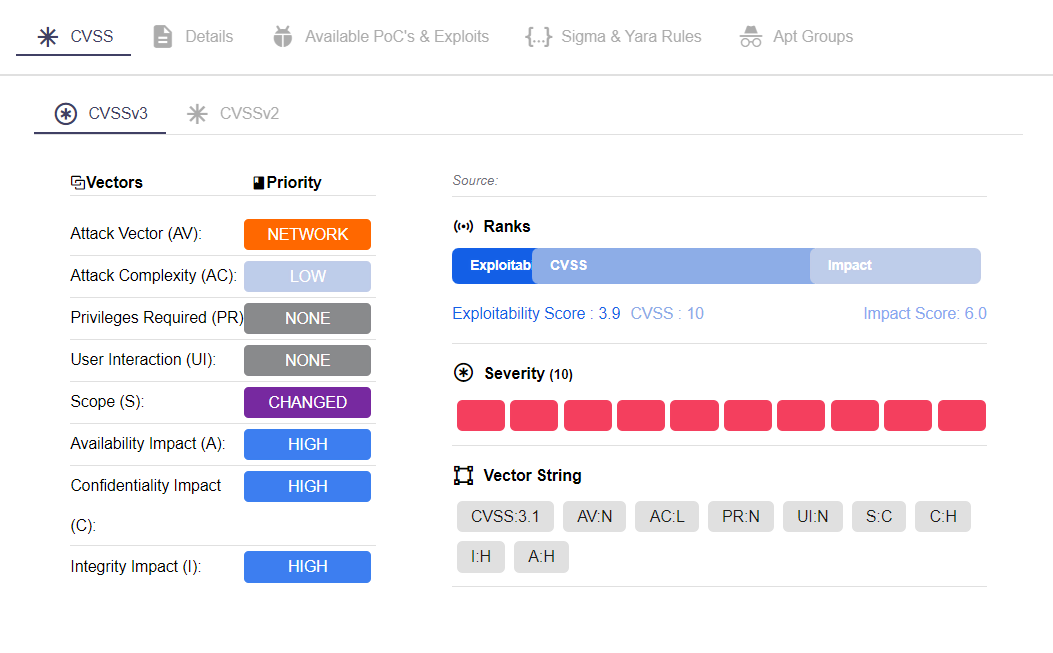Click the first red severity block
1053x653 pixels.
[x=481, y=415]
